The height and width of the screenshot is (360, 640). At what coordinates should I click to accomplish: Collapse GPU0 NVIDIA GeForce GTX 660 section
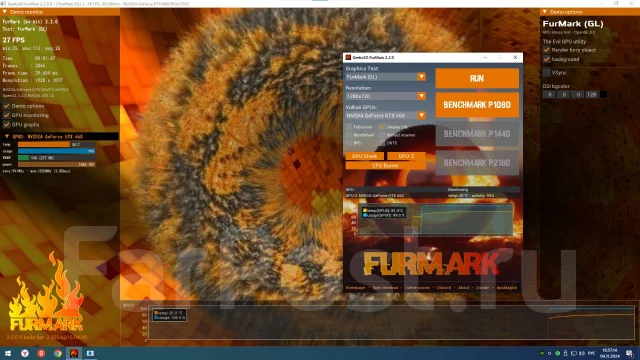point(7,137)
